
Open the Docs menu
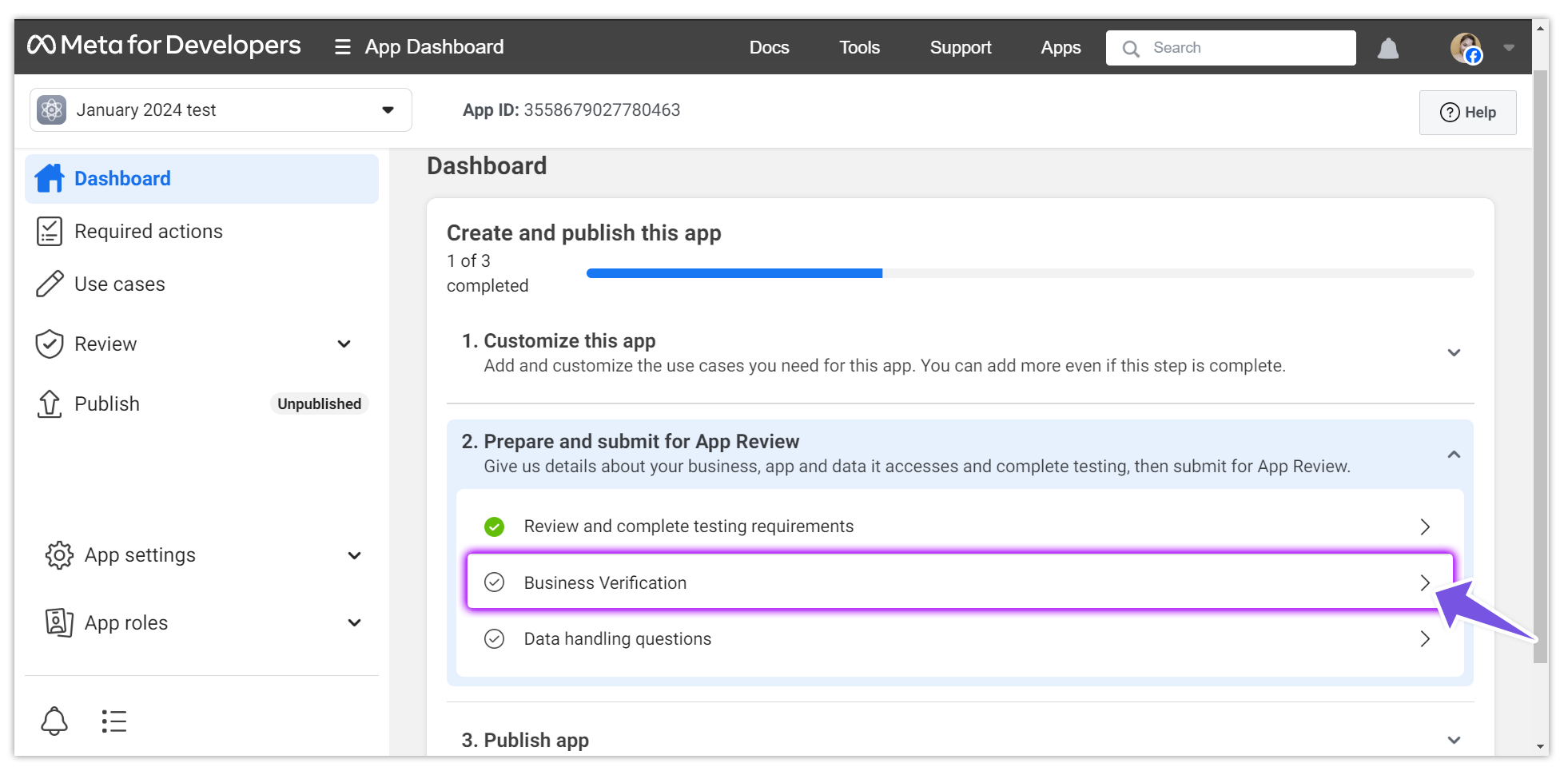(769, 48)
